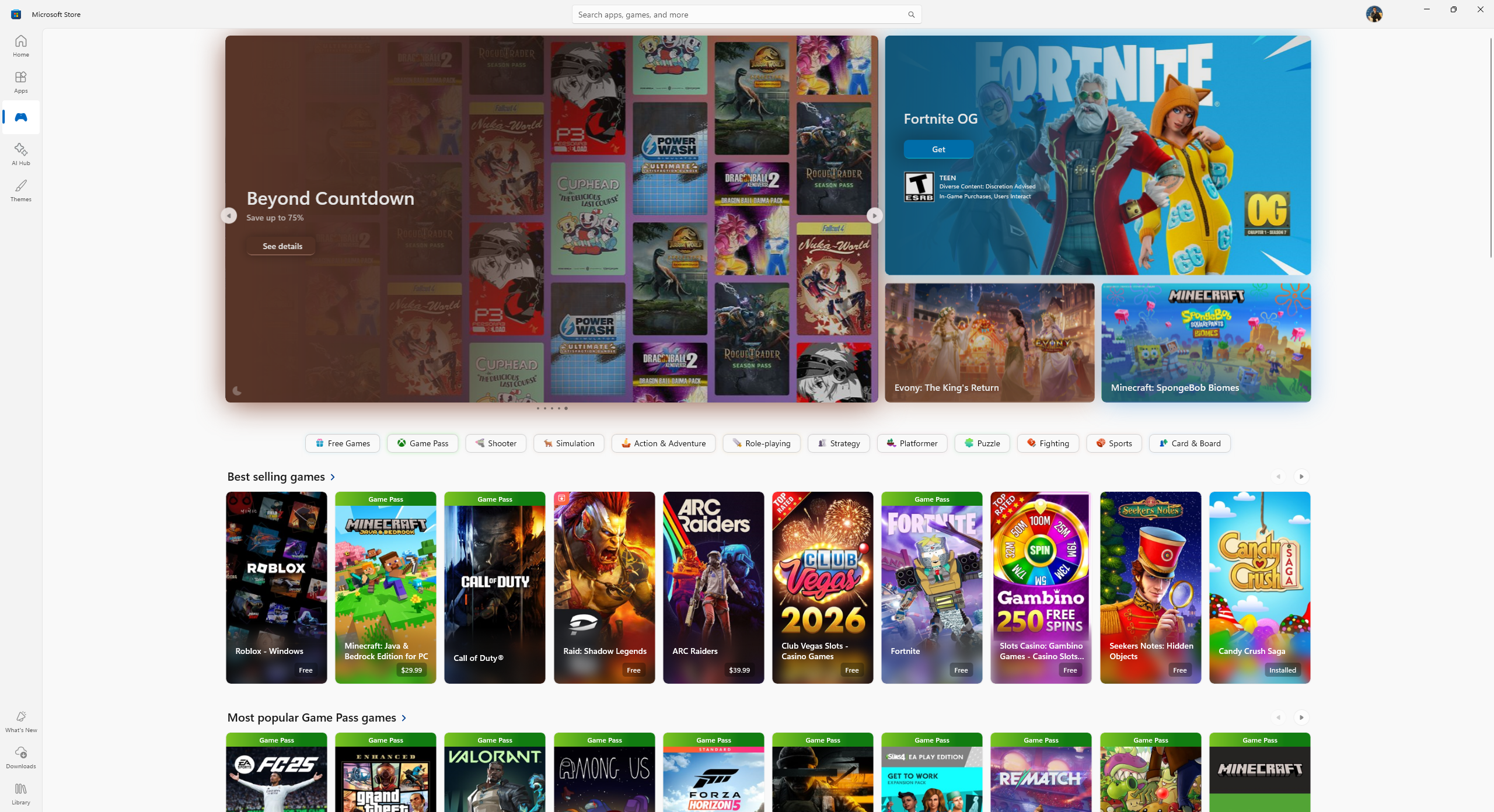Expand the Best selling games chevron
The height and width of the screenshot is (812, 1494).
click(333, 477)
